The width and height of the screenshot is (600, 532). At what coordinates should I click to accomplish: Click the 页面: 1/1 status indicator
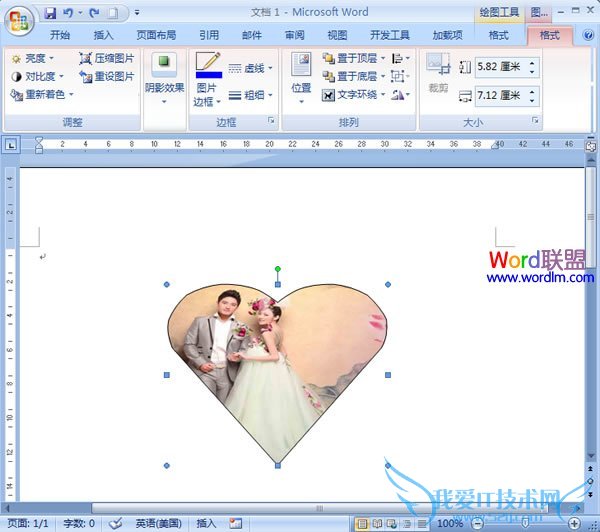click(x=28, y=523)
